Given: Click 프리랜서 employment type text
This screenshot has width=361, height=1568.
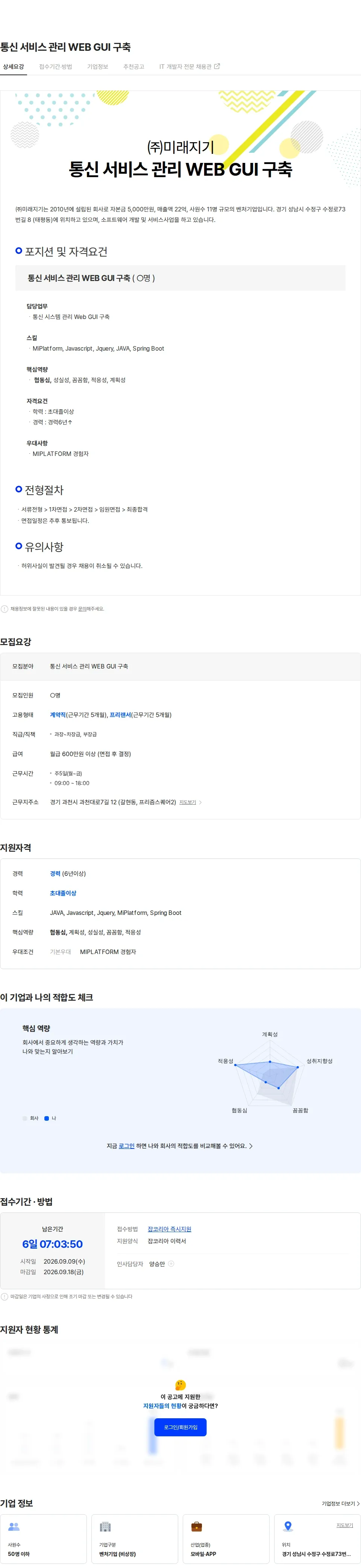Looking at the screenshot, I should pos(121,715).
